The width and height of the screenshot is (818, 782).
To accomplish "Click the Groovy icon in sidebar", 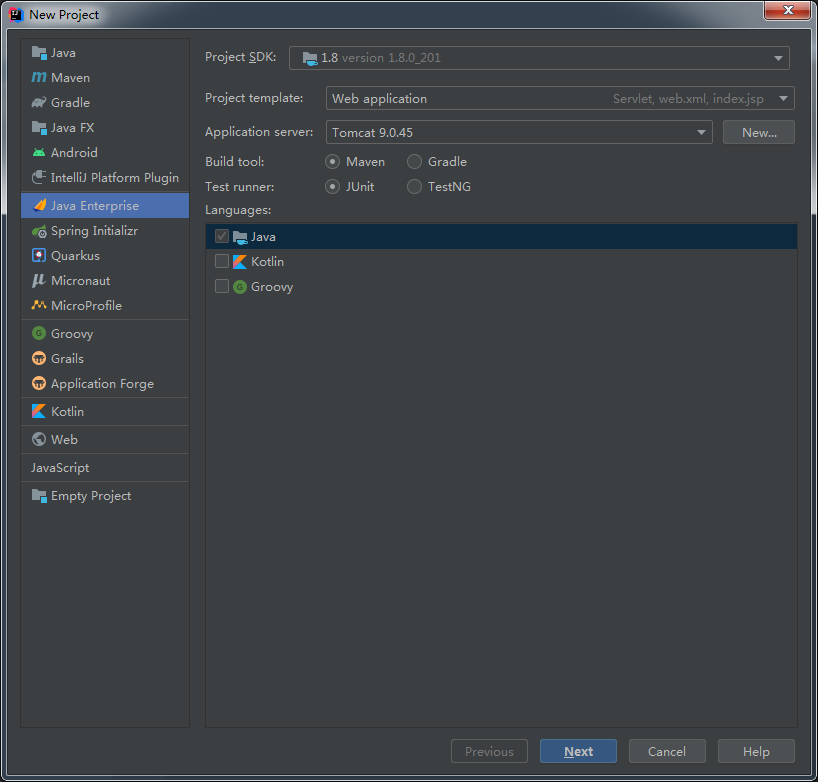I will tap(39, 333).
